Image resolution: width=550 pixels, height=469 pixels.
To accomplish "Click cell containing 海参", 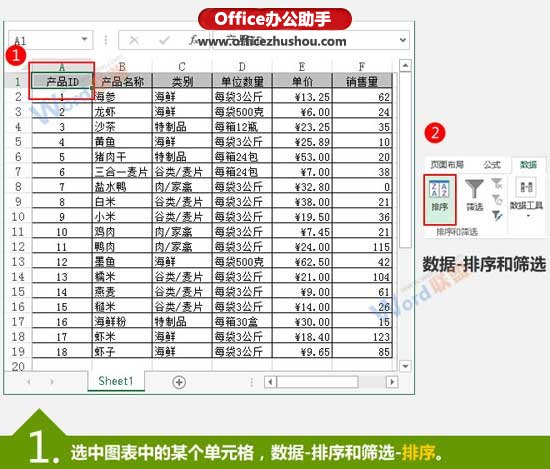I will 122,96.
